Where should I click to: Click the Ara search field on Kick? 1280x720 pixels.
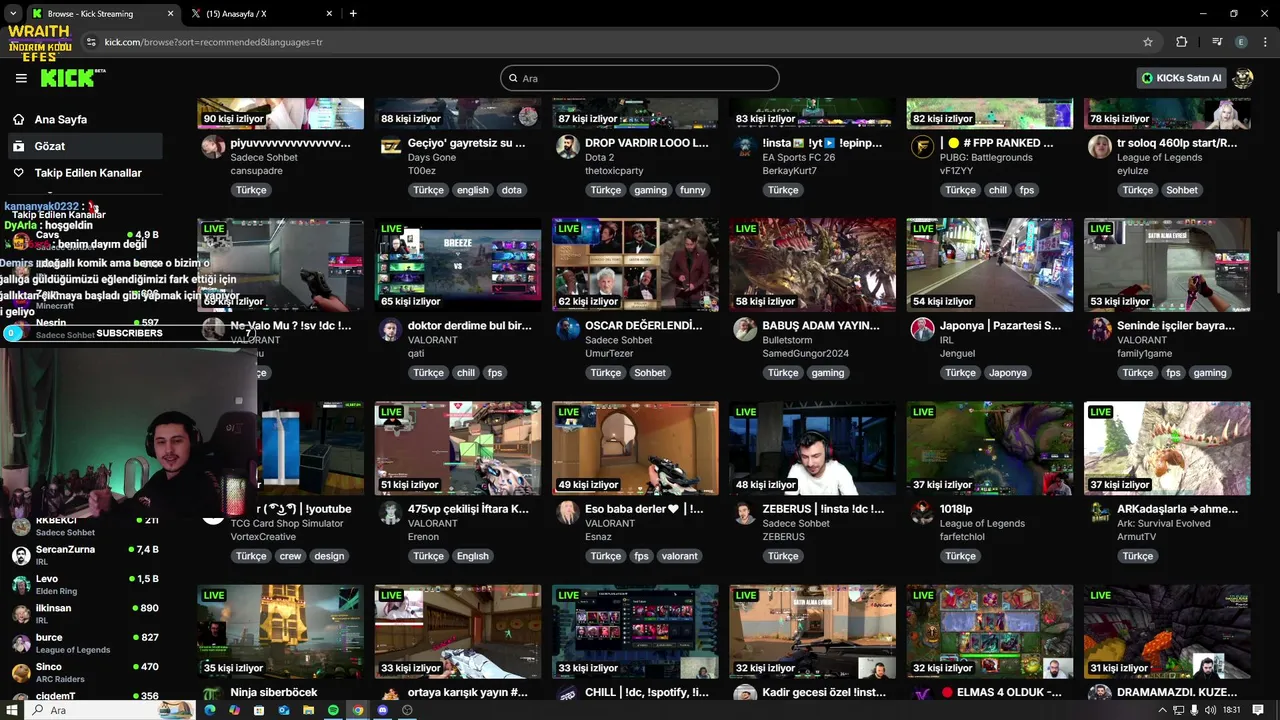(x=640, y=78)
